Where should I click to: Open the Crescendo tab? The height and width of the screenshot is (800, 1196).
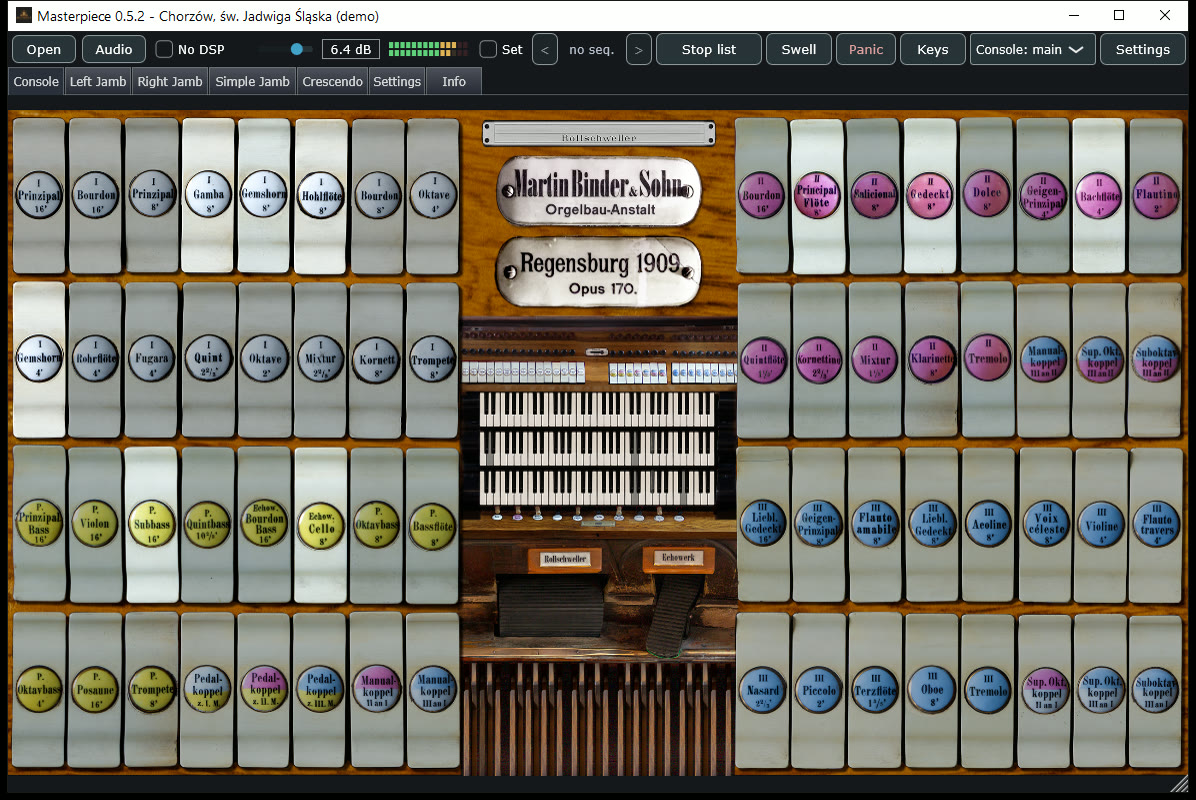click(x=333, y=82)
